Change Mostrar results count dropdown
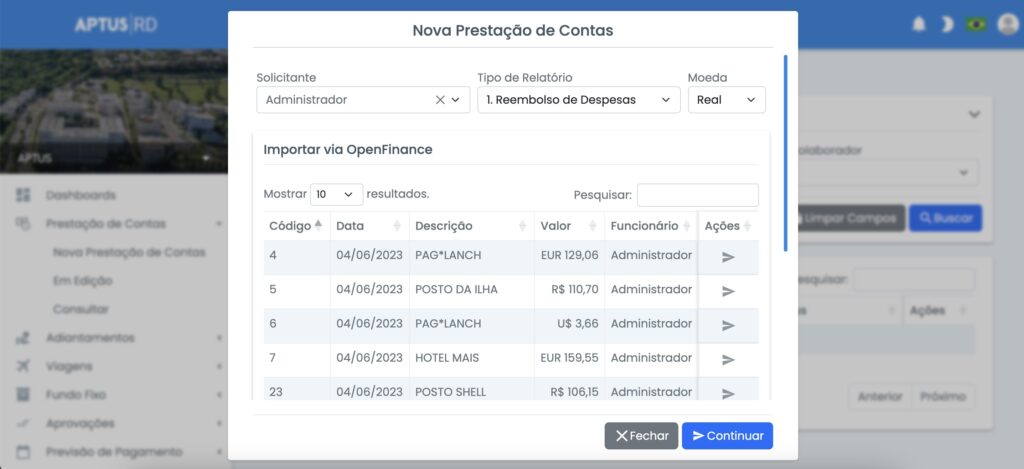 (x=336, y=194)
